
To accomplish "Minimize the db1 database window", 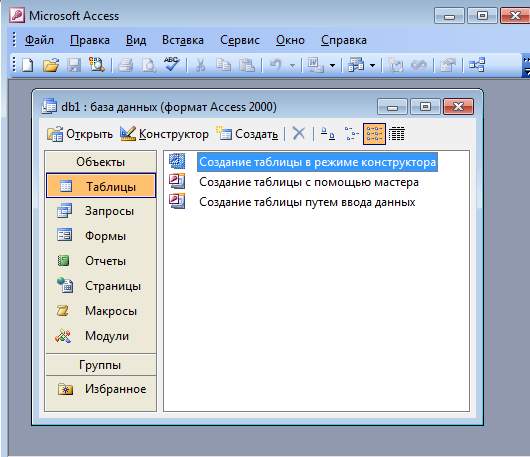I will click(x=392, y=107).
